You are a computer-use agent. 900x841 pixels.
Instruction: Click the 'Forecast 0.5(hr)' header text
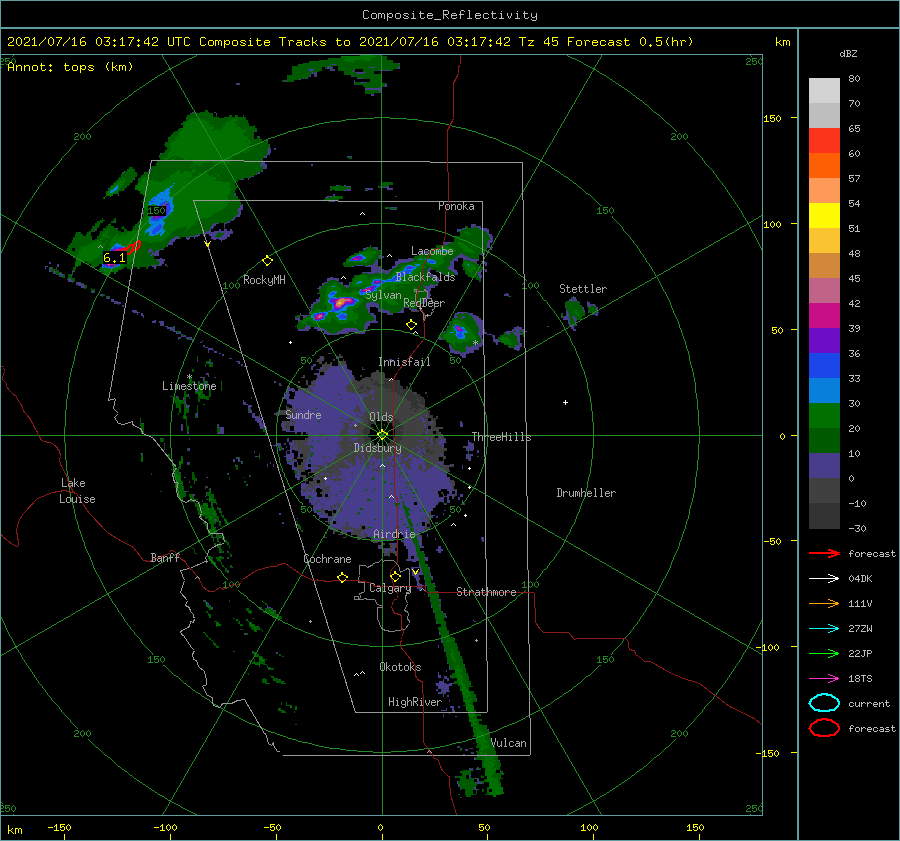point(630,42)
